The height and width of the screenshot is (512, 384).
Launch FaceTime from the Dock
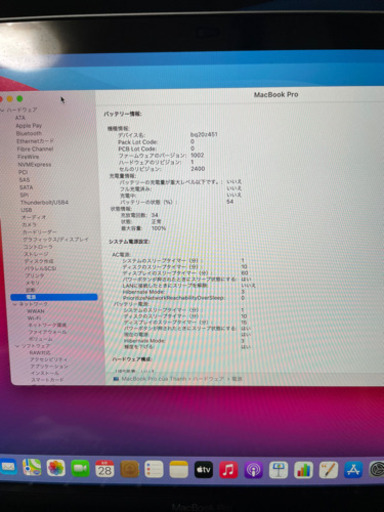80,468
